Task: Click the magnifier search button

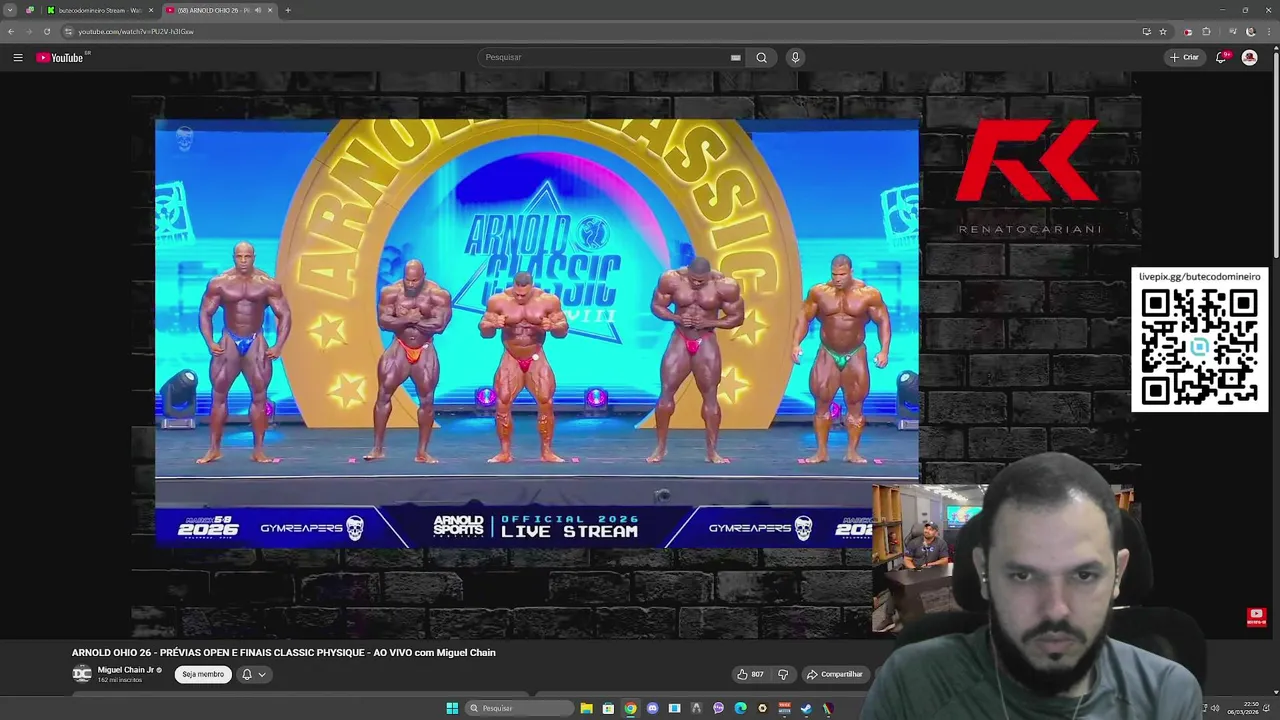Action: pos(761,57)
